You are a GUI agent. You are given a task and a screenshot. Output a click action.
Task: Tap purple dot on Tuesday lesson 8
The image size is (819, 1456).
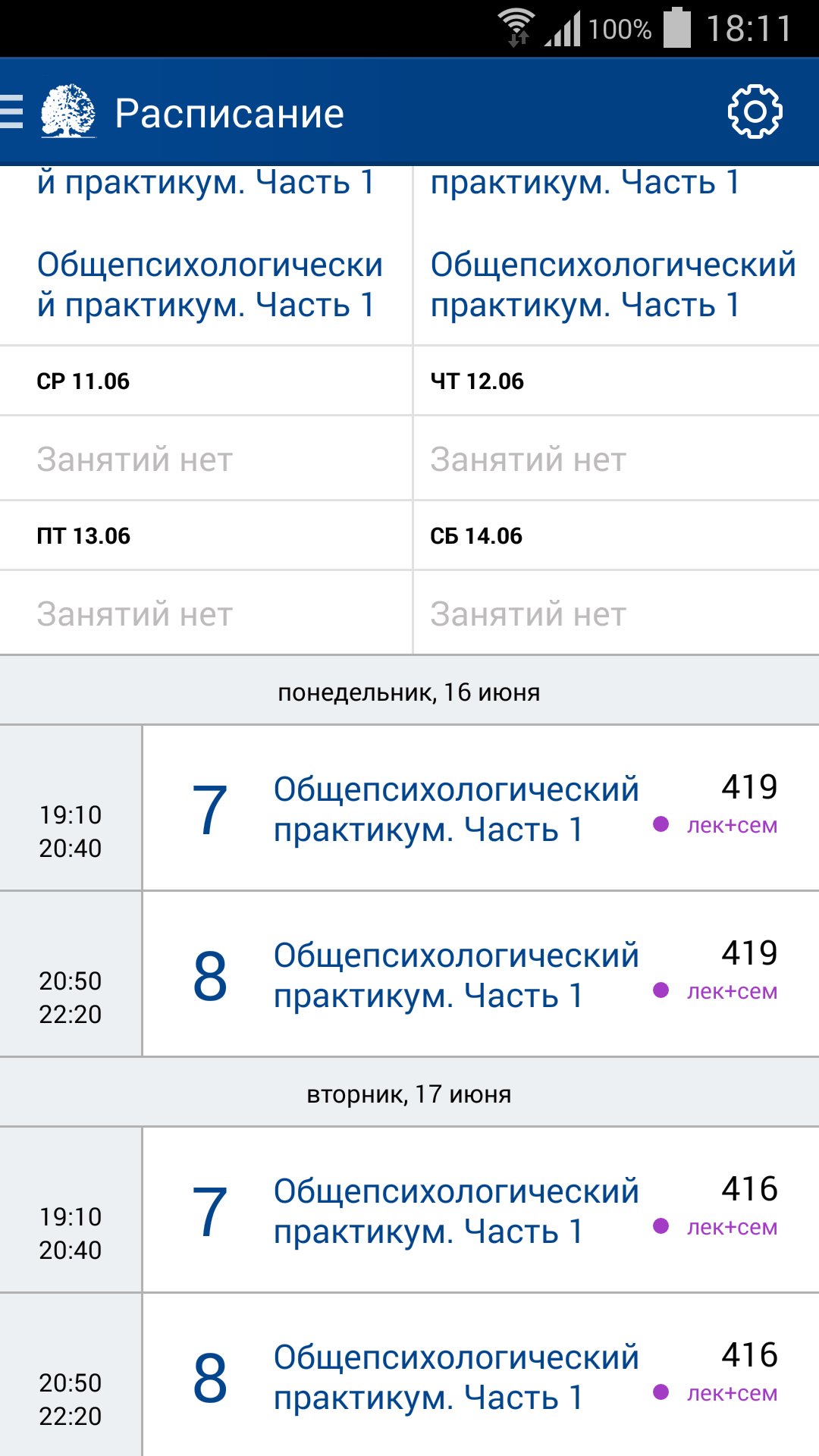coord(661,1392)
